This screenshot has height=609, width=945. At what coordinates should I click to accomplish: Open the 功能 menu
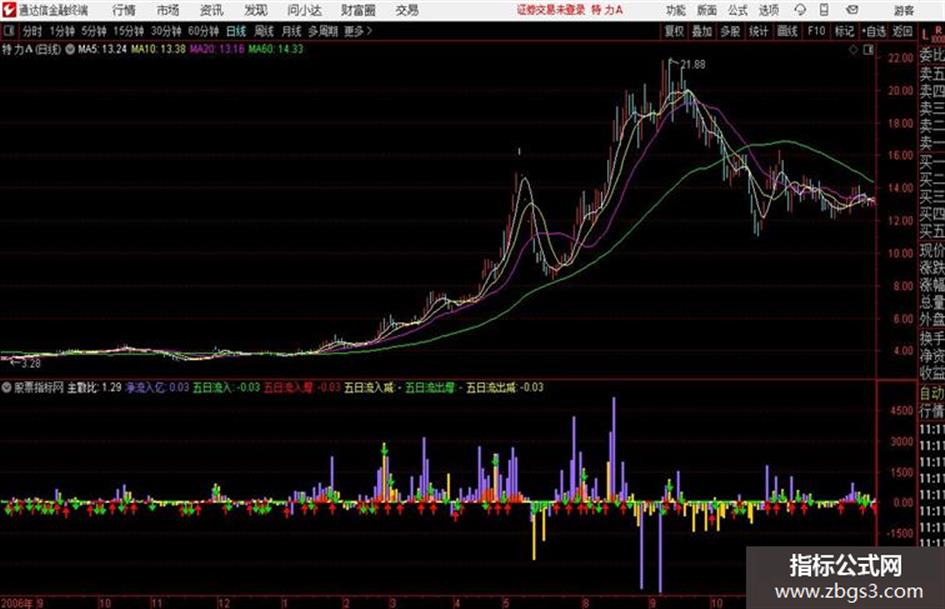pyautogui.click(x=675, y=10)
